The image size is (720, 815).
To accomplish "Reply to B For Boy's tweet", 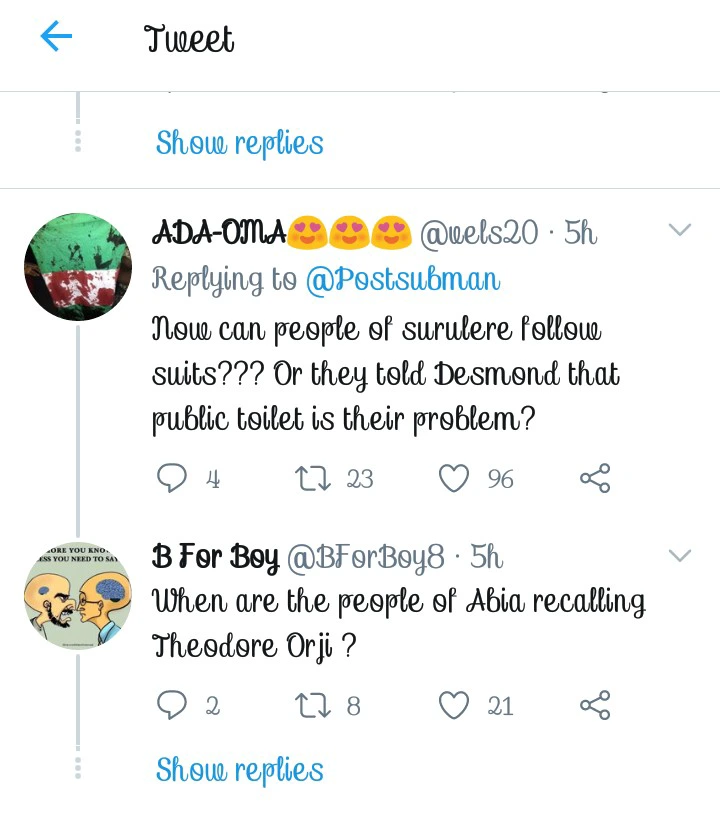I will tap(173, 706).
